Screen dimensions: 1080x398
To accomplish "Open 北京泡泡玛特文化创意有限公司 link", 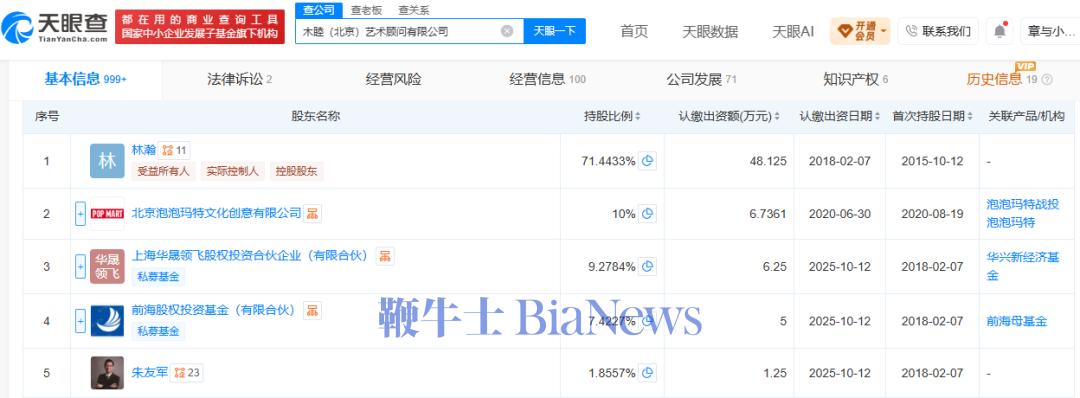I will [x=216, y=213].
